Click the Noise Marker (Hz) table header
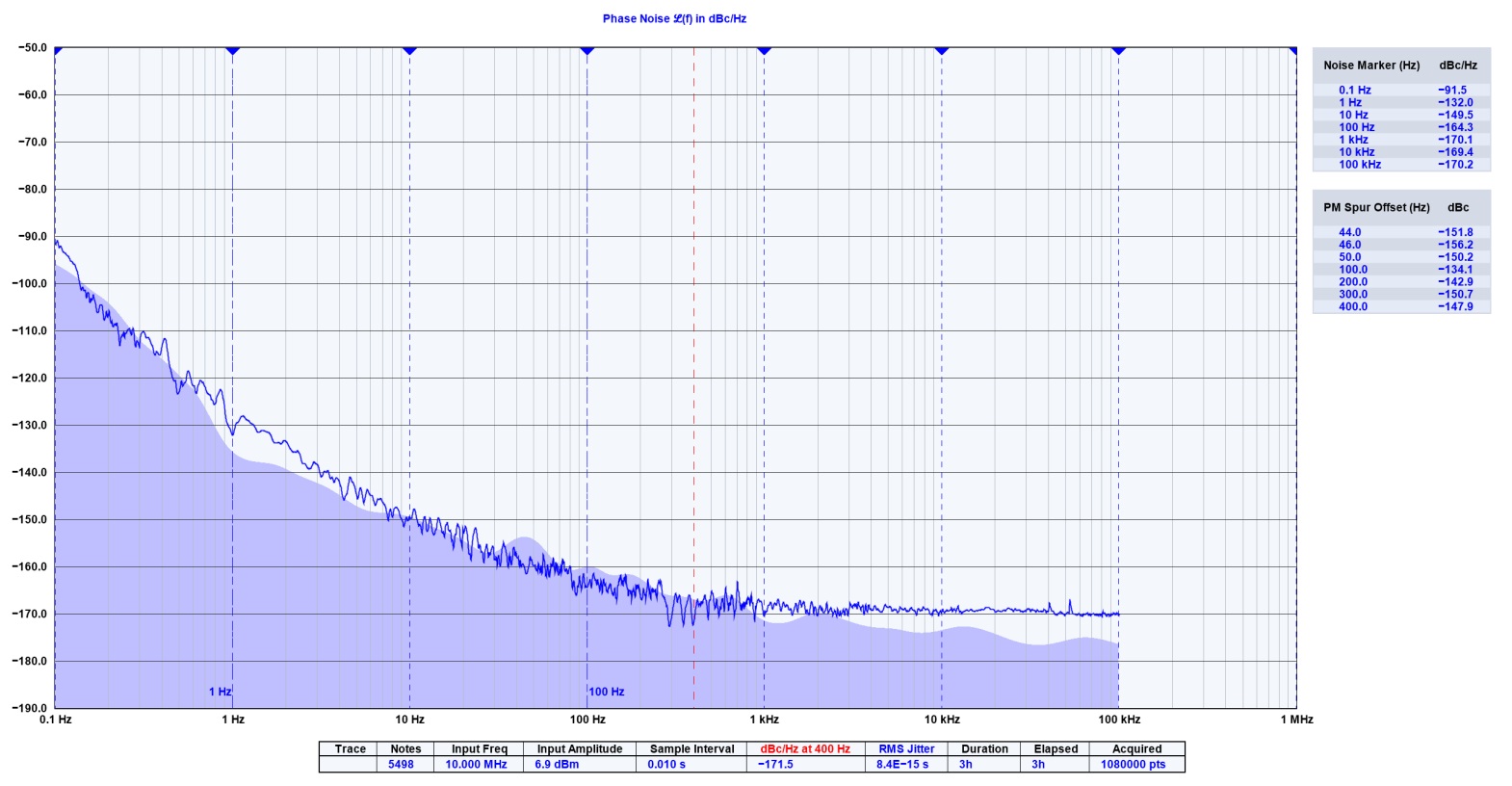This screenshot has height=786, width=1512. click(1370, 65)
